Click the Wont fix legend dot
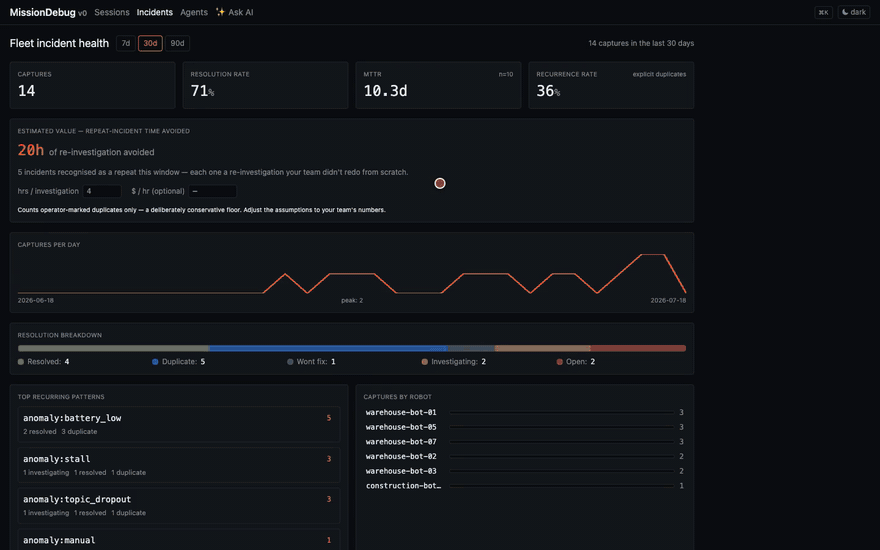This screenshot has height=550, width=880. (x=290, y=362)
